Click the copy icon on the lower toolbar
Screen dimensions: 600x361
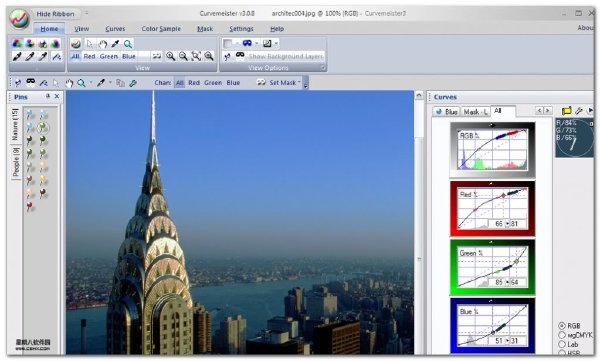(120, 83)
